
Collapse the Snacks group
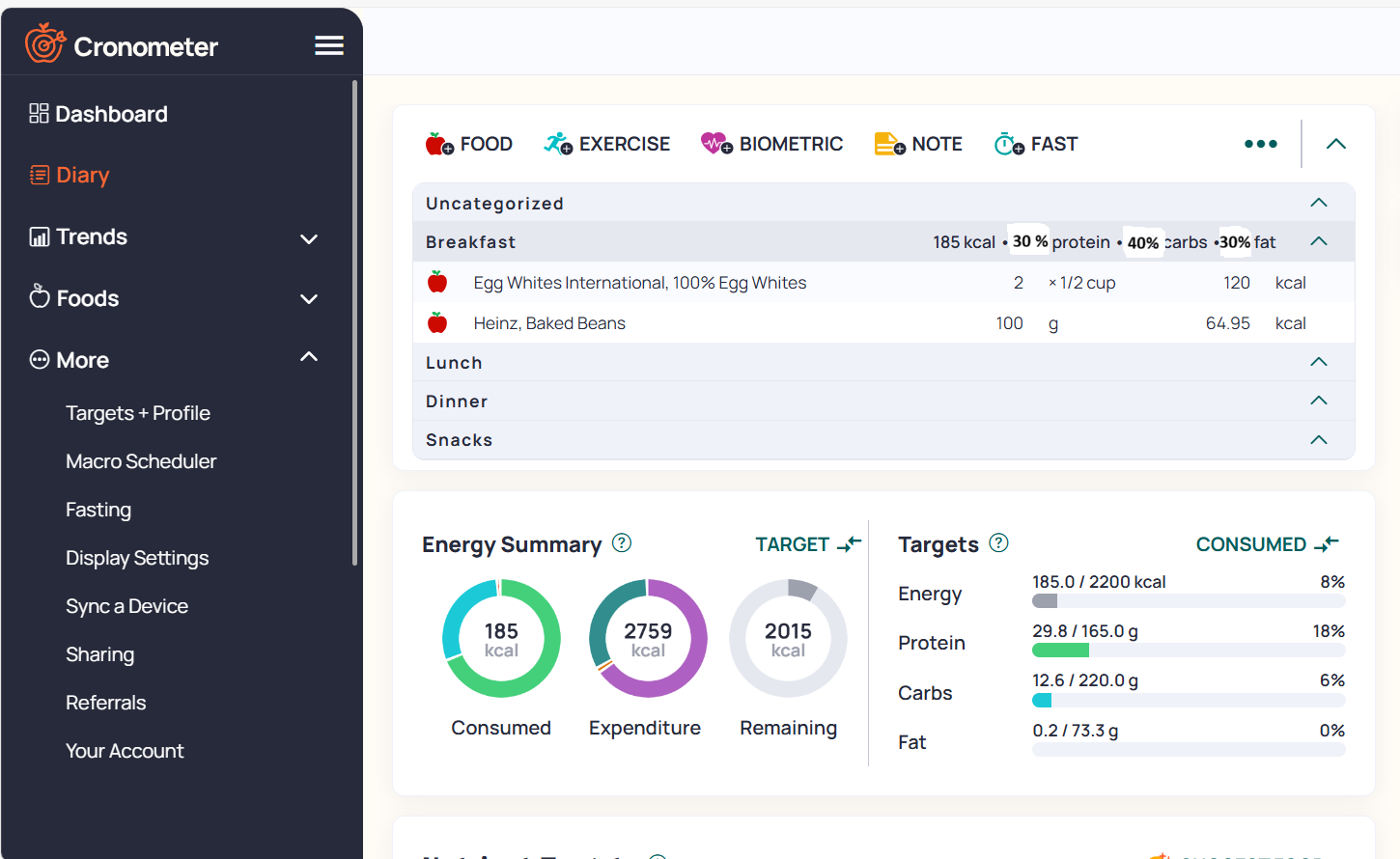(x=1319, y=440)
